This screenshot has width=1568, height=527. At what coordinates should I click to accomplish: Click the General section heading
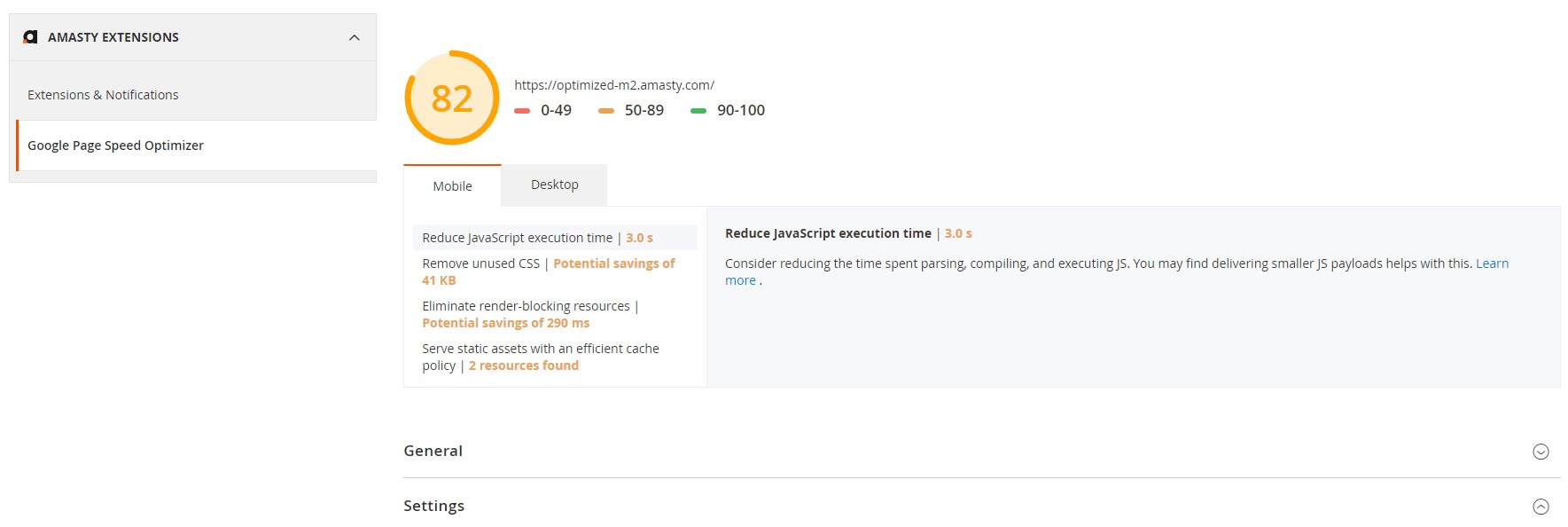433,451
